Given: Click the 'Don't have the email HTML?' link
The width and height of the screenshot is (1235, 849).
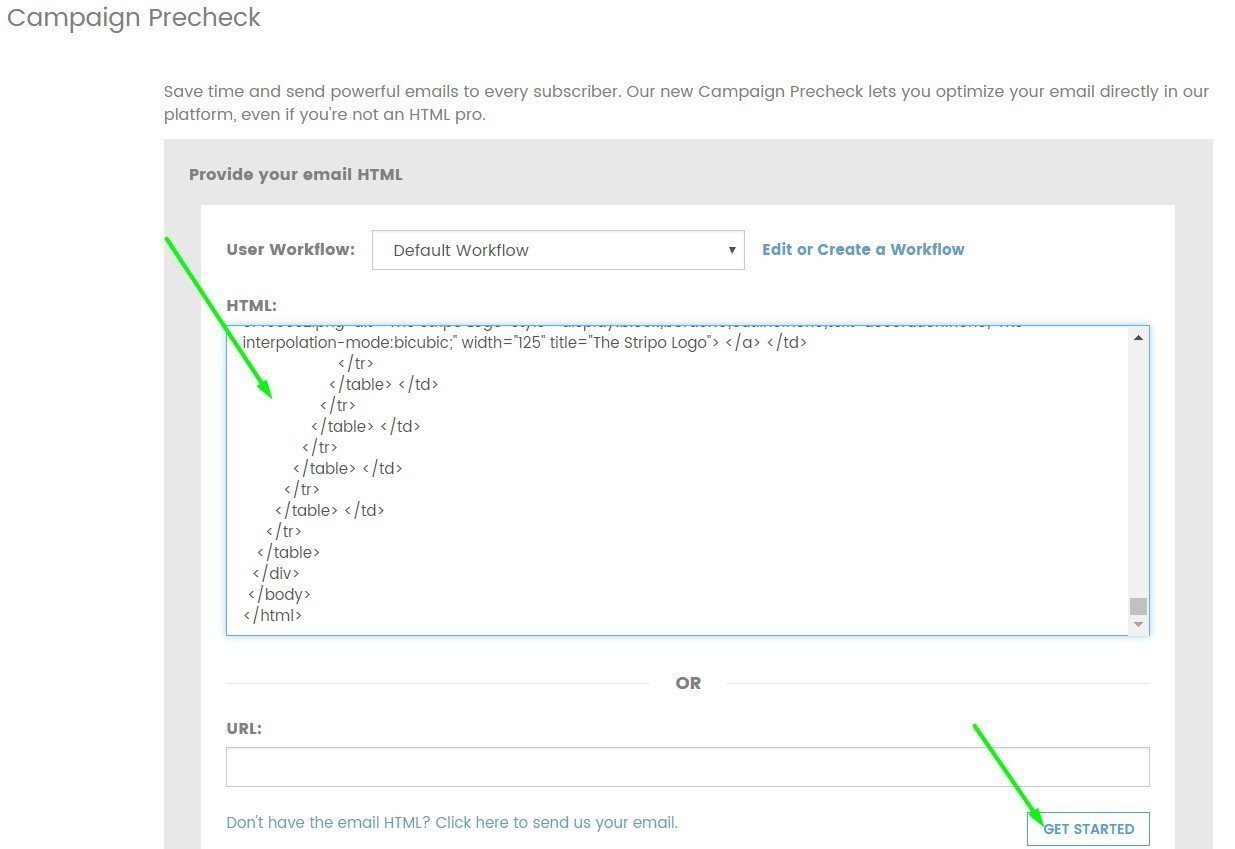Looking at the screenshot, I should pyautogui.click(x=452, y=823).
